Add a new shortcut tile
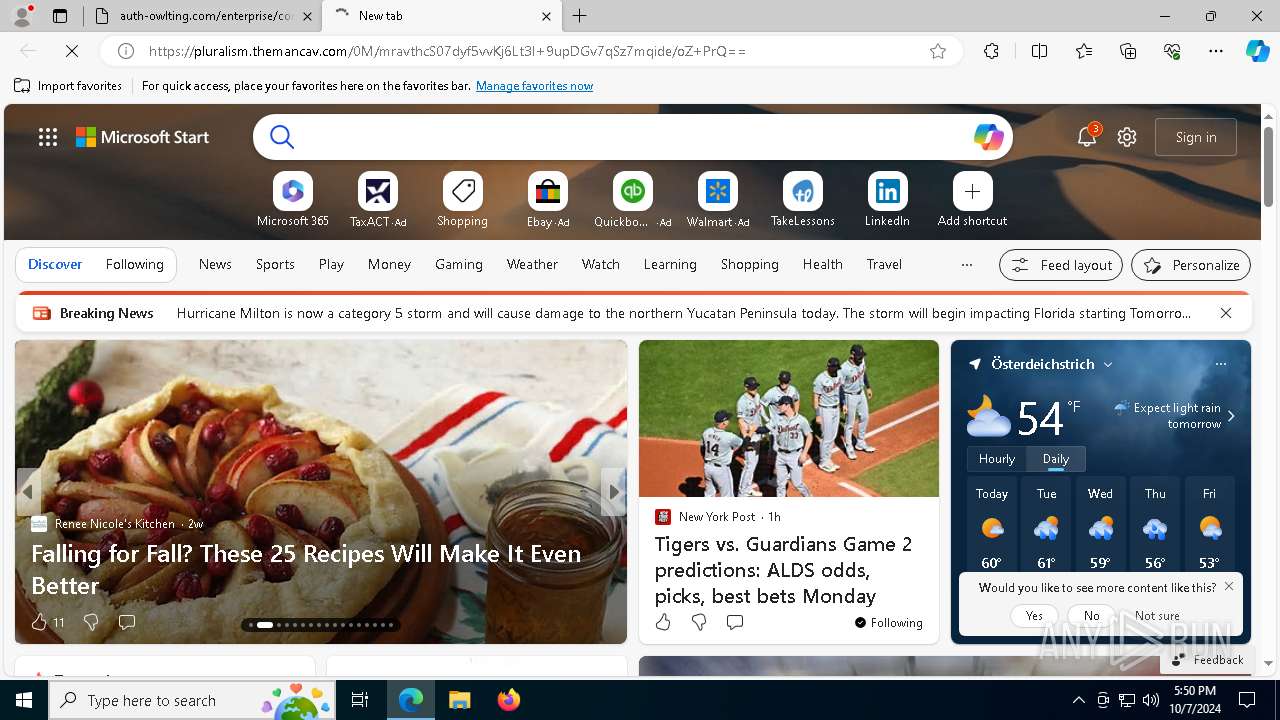This screenshot has height=720, width=1280. tap(972, 200)
